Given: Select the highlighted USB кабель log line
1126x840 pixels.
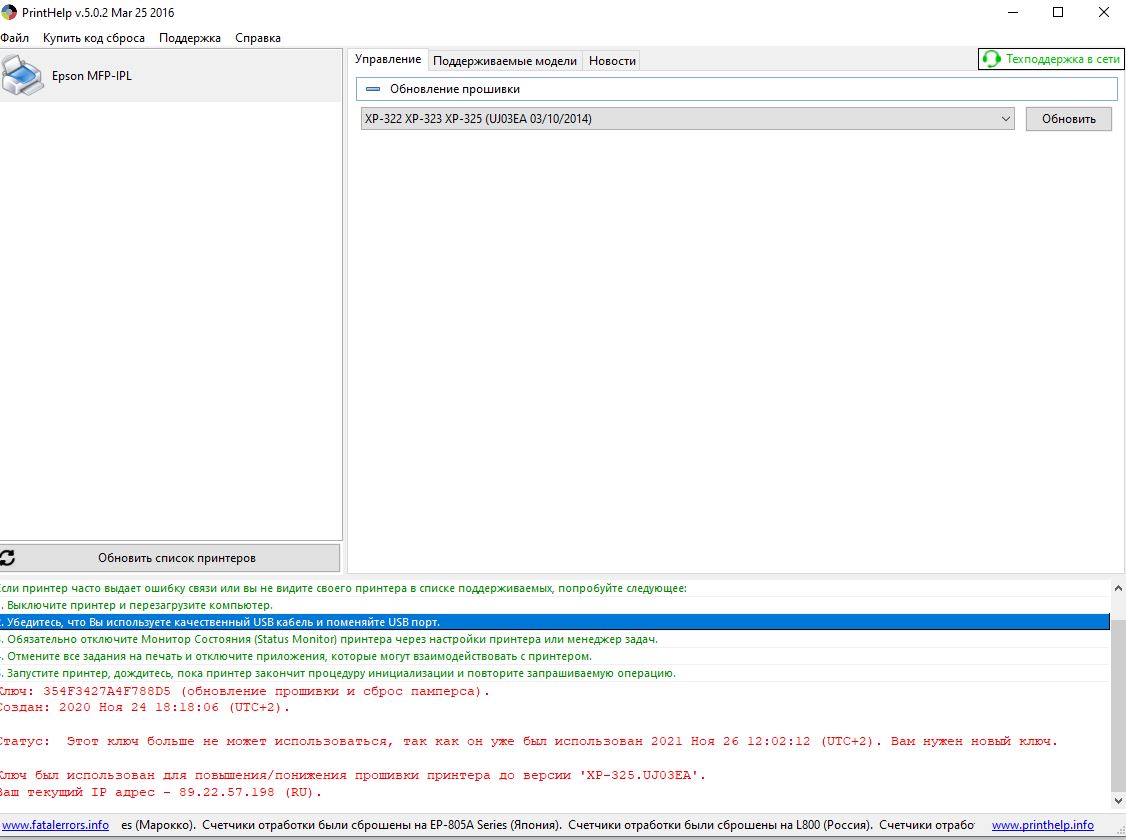Looking at the screenshot, I should pos(554,622).
